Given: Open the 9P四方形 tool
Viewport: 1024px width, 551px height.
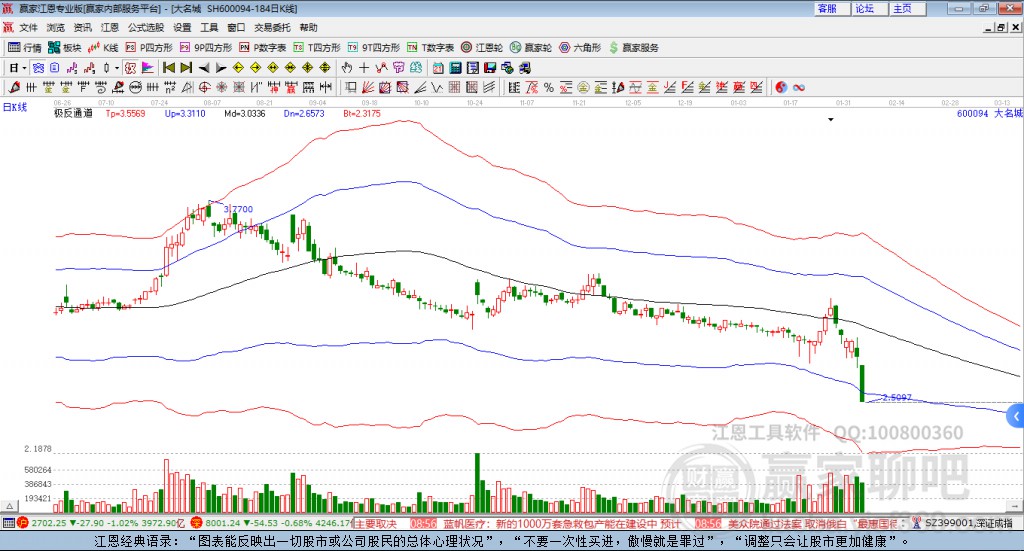Looking at the screenshot, I should tap(206, 48).
